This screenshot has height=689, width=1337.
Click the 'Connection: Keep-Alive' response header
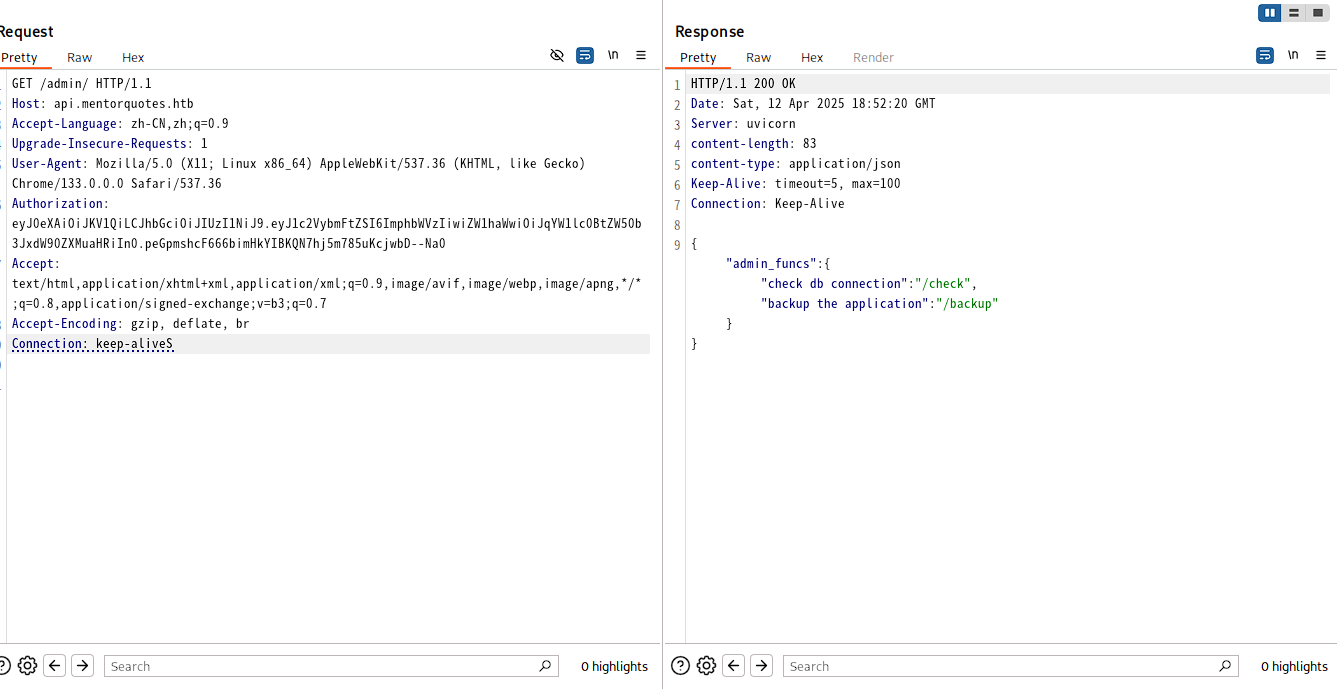768,204
